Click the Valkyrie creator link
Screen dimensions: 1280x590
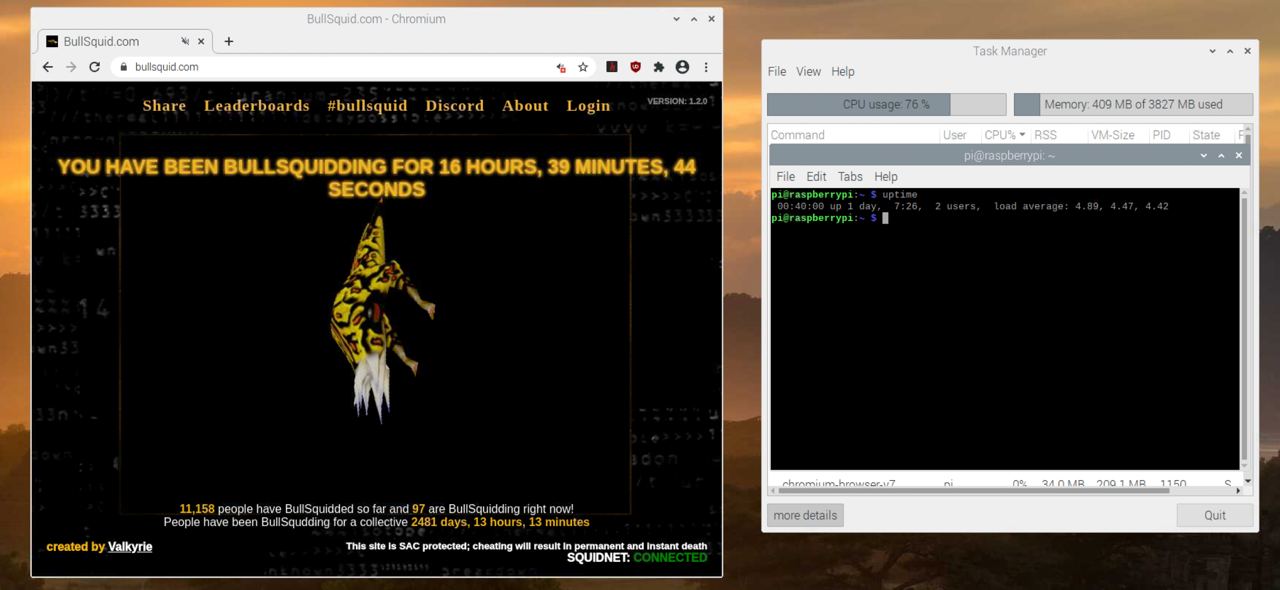[x=130, y=547]
